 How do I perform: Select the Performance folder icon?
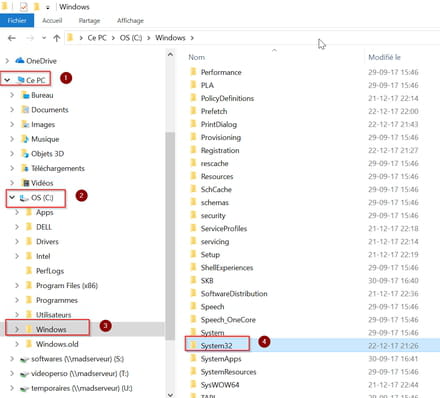point(193,72)
